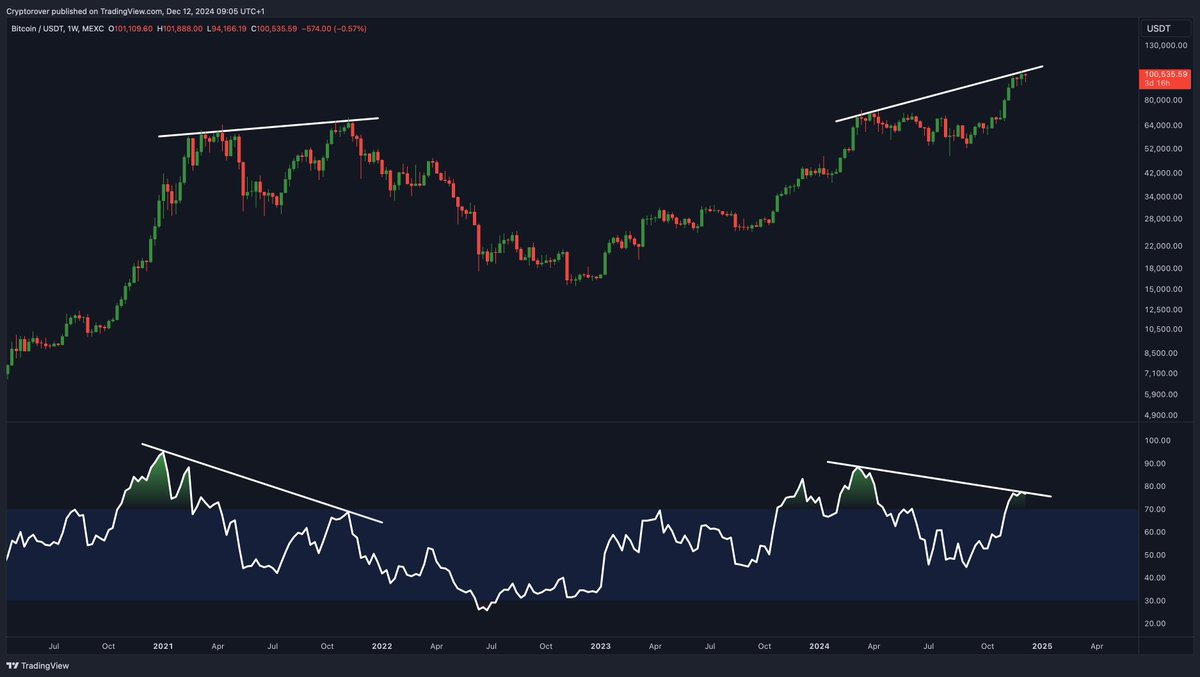Screen dimensions: 1200x677
Task: Click the 2021 year label on time axis
Action: (x=162, y=646)
